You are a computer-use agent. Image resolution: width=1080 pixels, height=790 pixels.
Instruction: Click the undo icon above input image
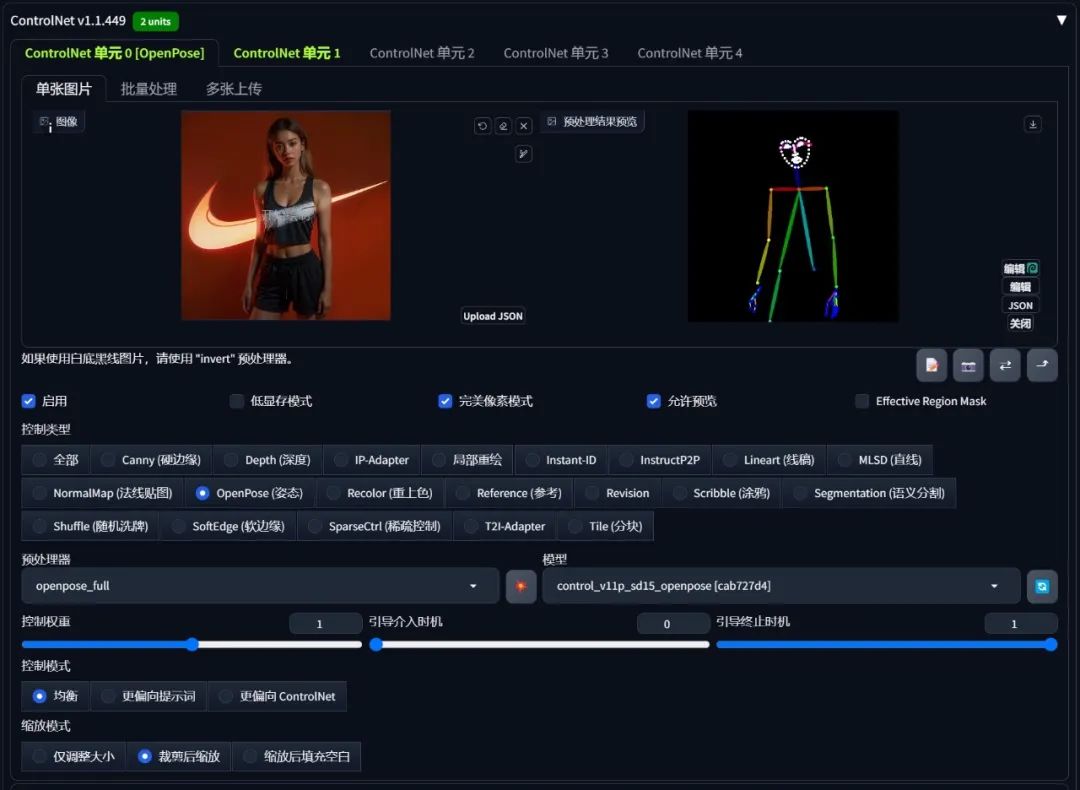[482, 126]
